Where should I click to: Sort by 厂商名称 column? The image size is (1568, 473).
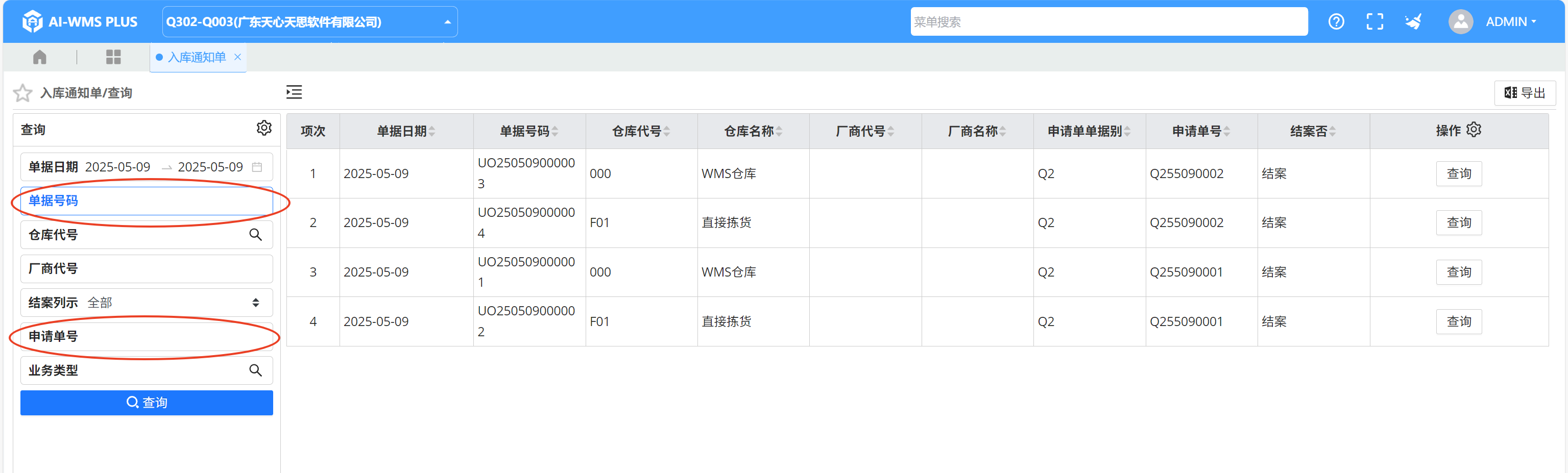(x=1002, y=131)
